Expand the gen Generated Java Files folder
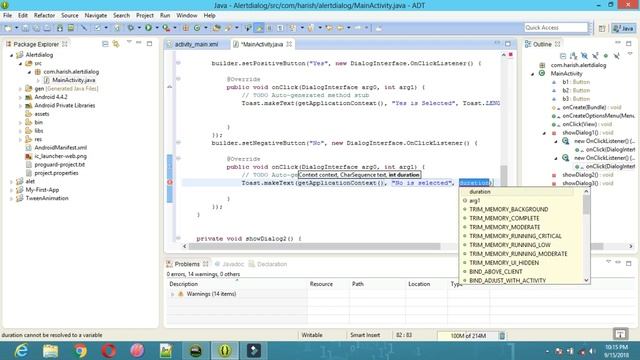This screenshot has height=360, width=640. pos(20,89)
